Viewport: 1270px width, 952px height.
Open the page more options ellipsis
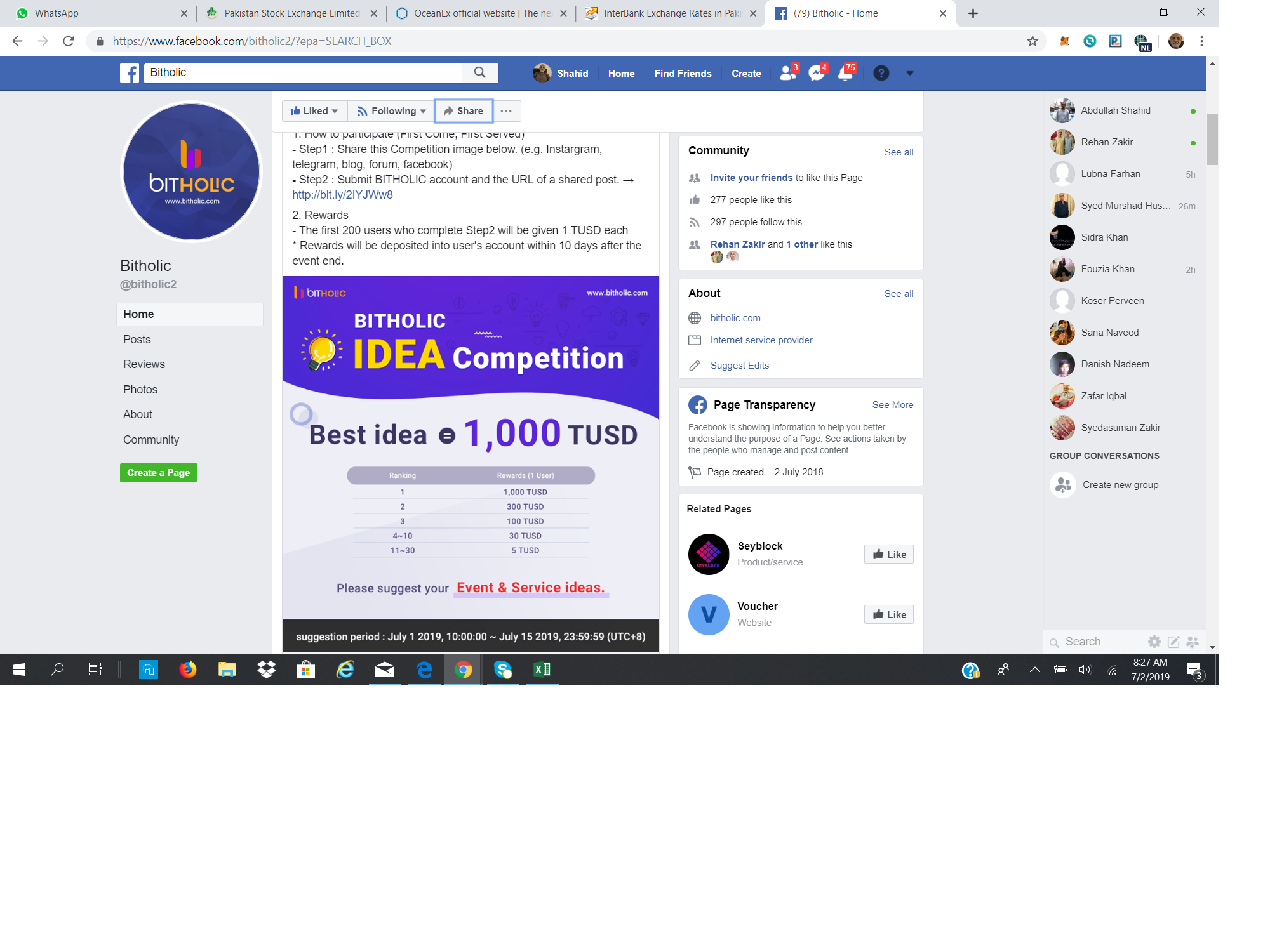click(x=506, y=111)
